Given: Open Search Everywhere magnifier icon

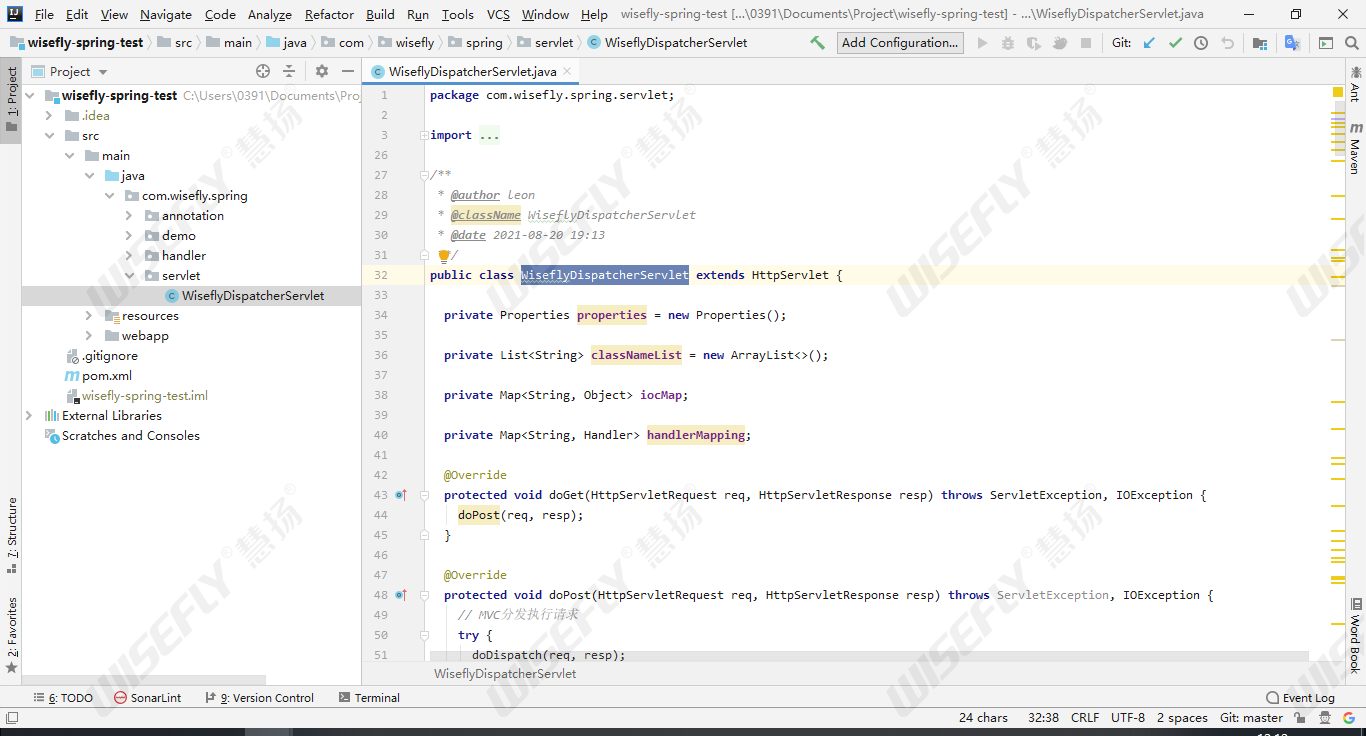Looking at the screenshot, I should (1352, 43).
